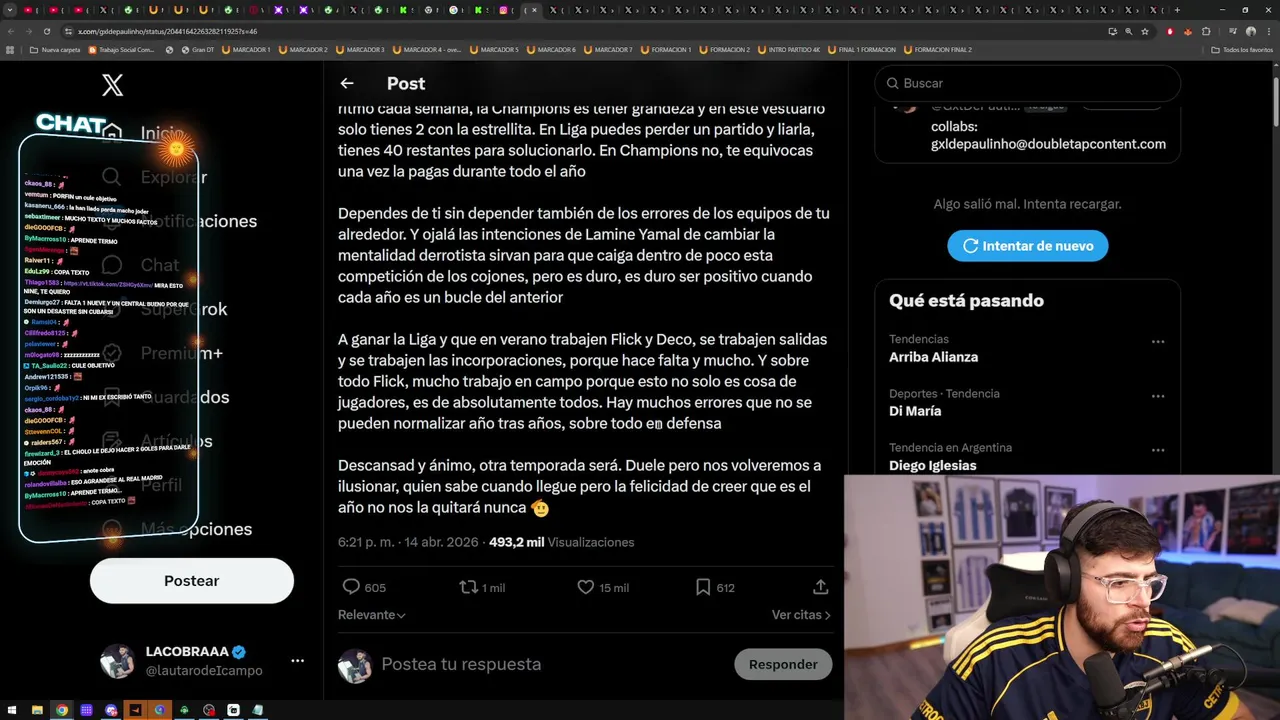The image size is (1280, 720).
Task: Bookmark this page with the star icon
Action: (x=1145, y=31)
